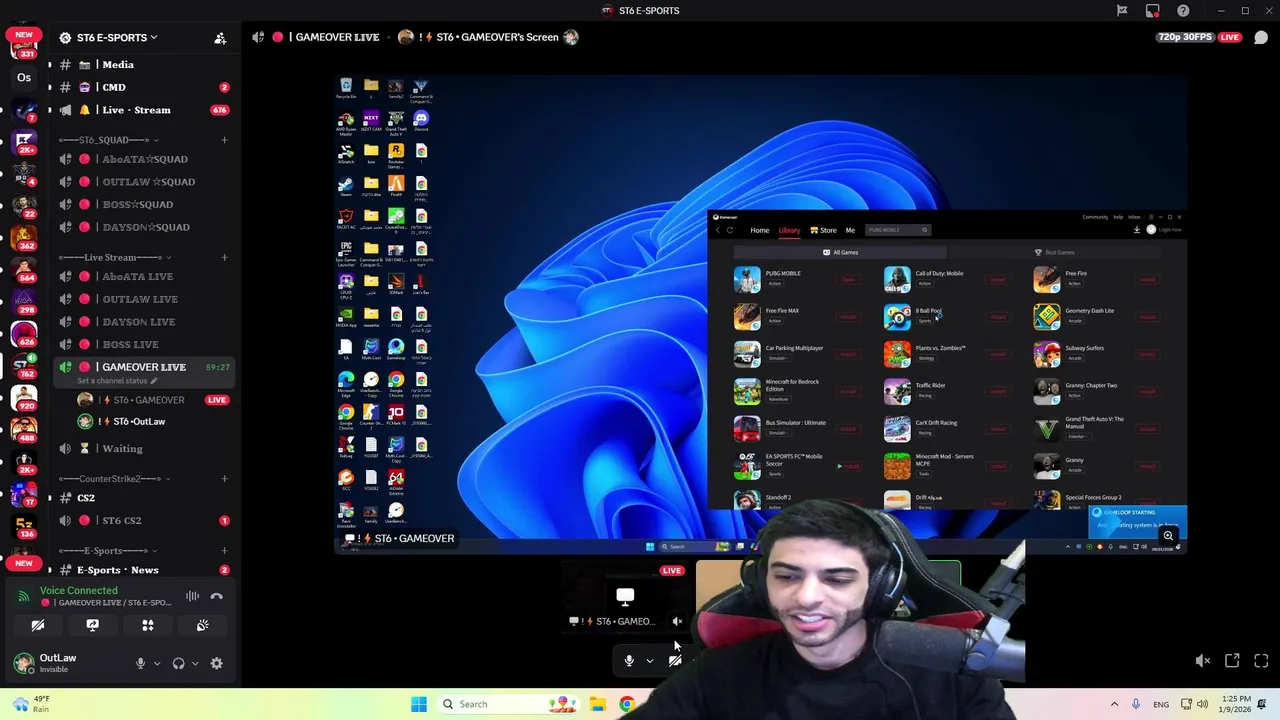
Task: Join the ST6 CS2 voice channel
Action: click(x=144, y=521)
